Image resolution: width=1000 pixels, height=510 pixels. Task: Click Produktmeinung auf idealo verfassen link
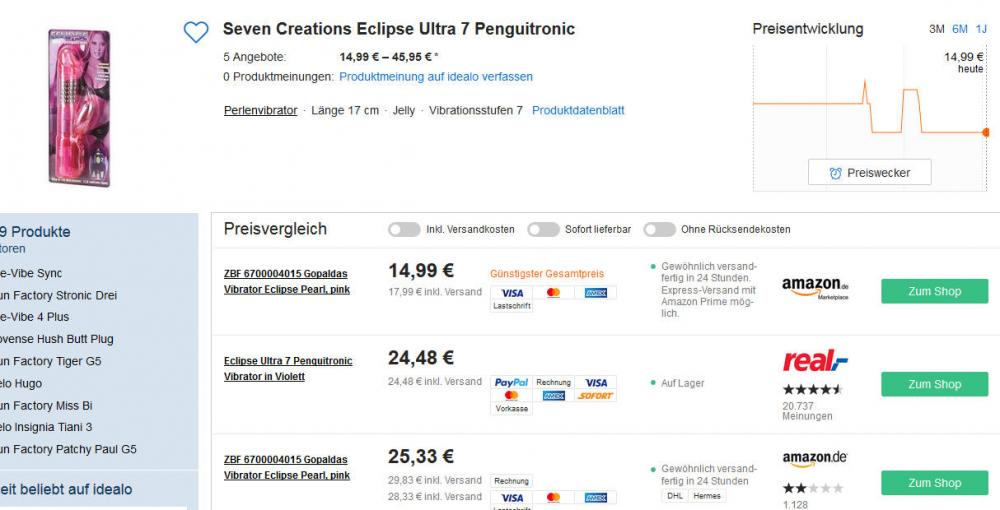point(436,76)
